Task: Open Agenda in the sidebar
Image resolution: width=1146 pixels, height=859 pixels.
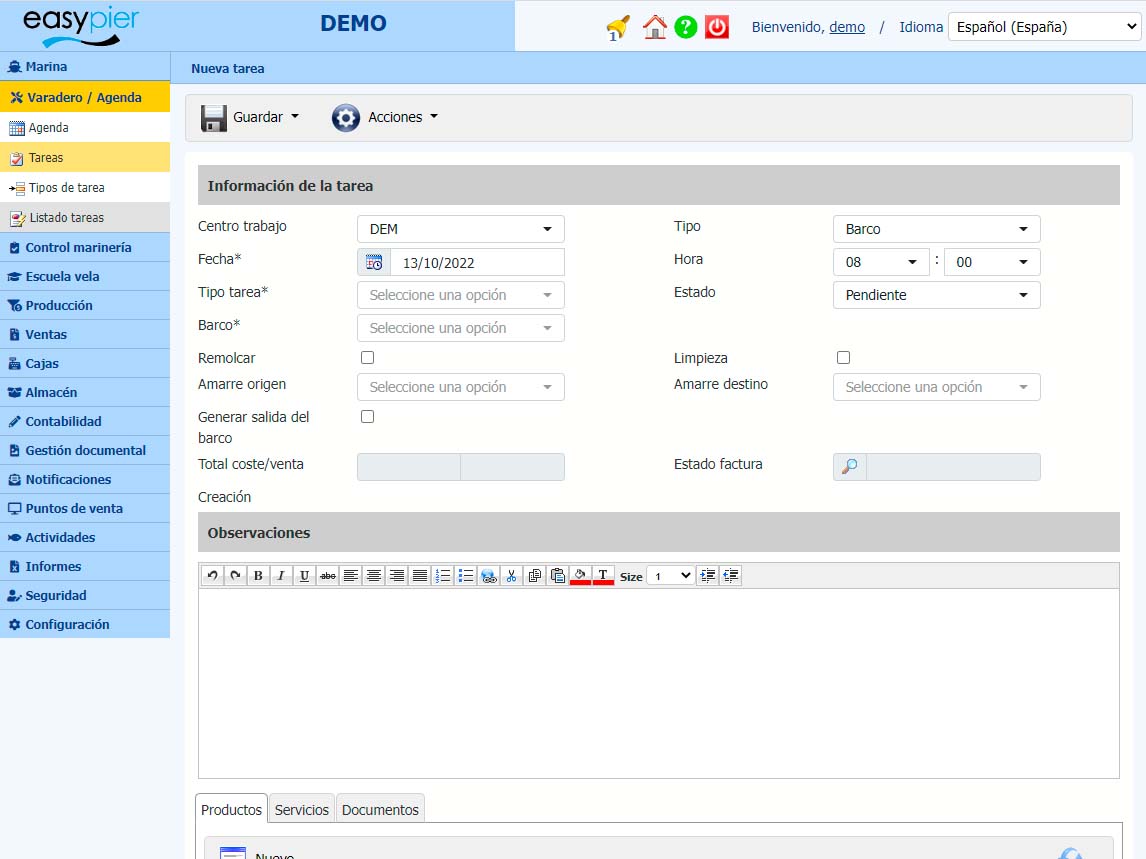Action: tap(85, 128)
